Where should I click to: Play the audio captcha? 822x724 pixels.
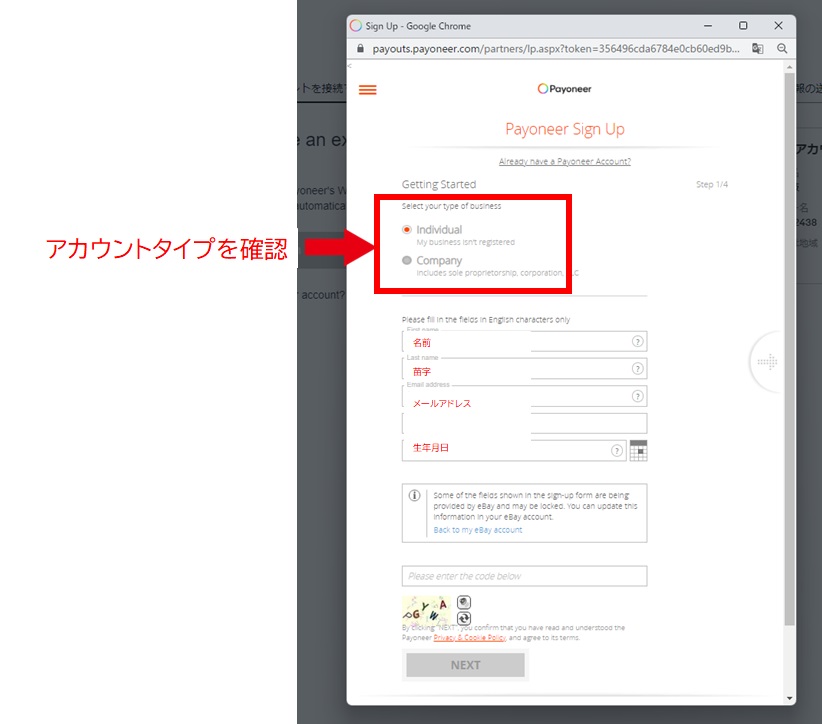click(x=464, y=602)
